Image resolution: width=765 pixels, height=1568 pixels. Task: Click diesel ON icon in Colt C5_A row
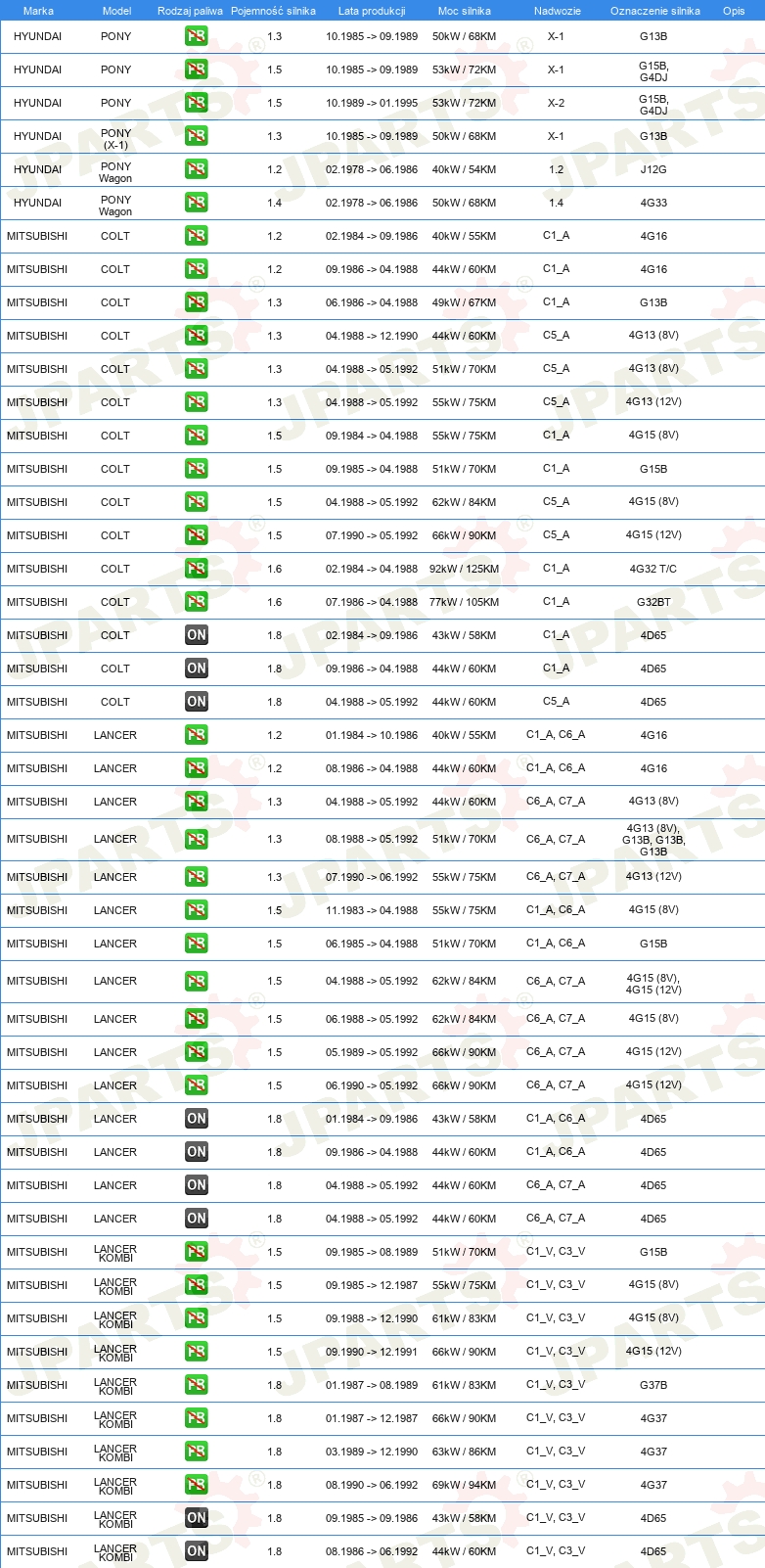point(197,702)
